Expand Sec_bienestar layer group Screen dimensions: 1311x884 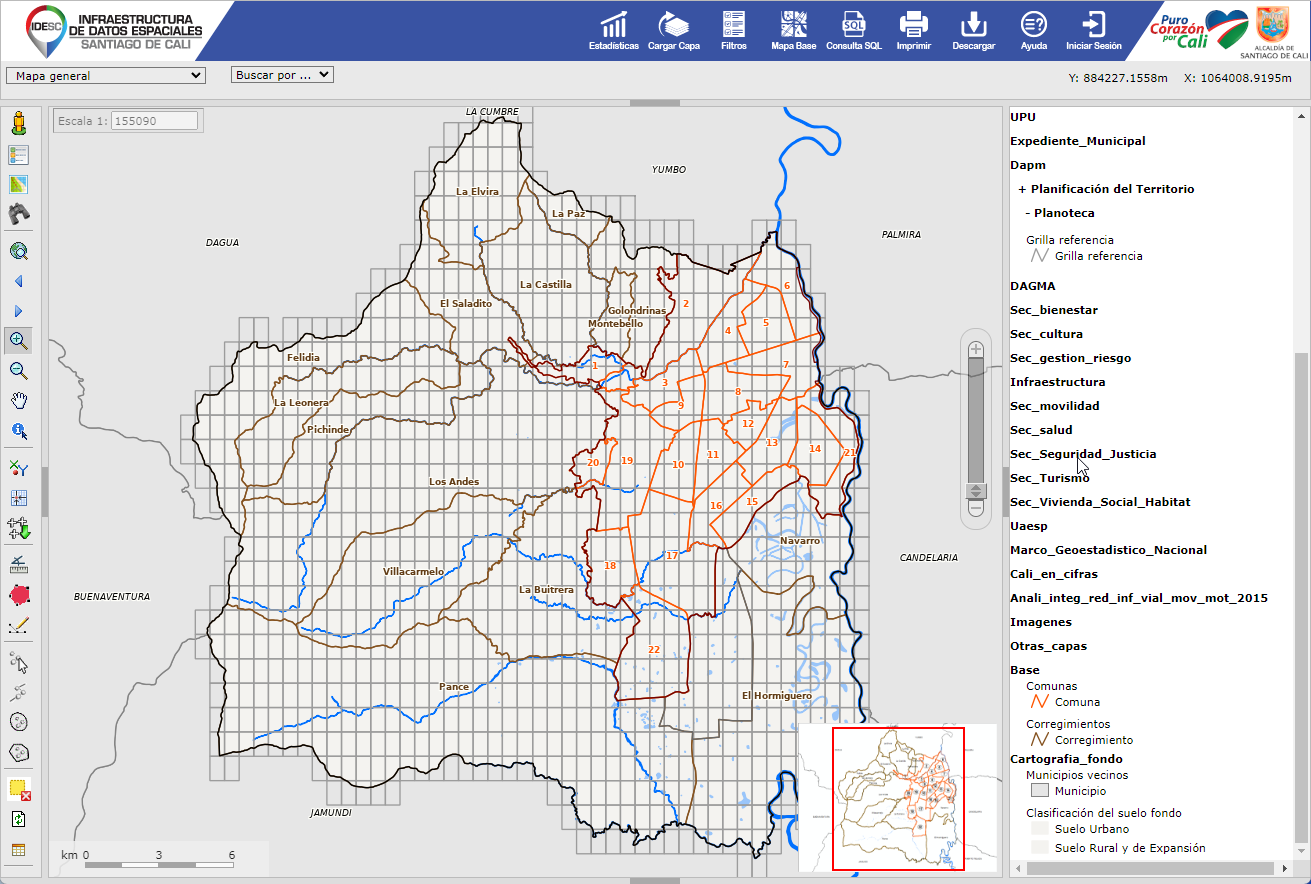tap(1054, 310)
